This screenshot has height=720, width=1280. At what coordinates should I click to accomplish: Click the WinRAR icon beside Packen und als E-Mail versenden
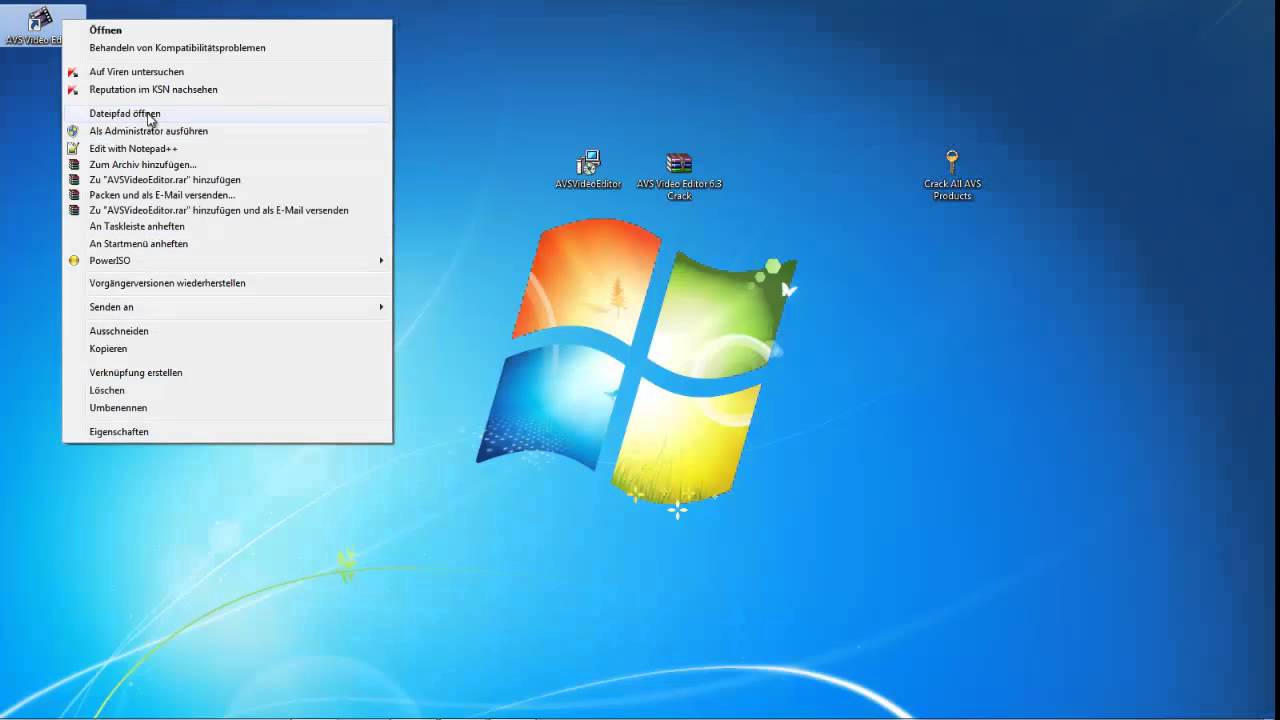pos(73,195)
